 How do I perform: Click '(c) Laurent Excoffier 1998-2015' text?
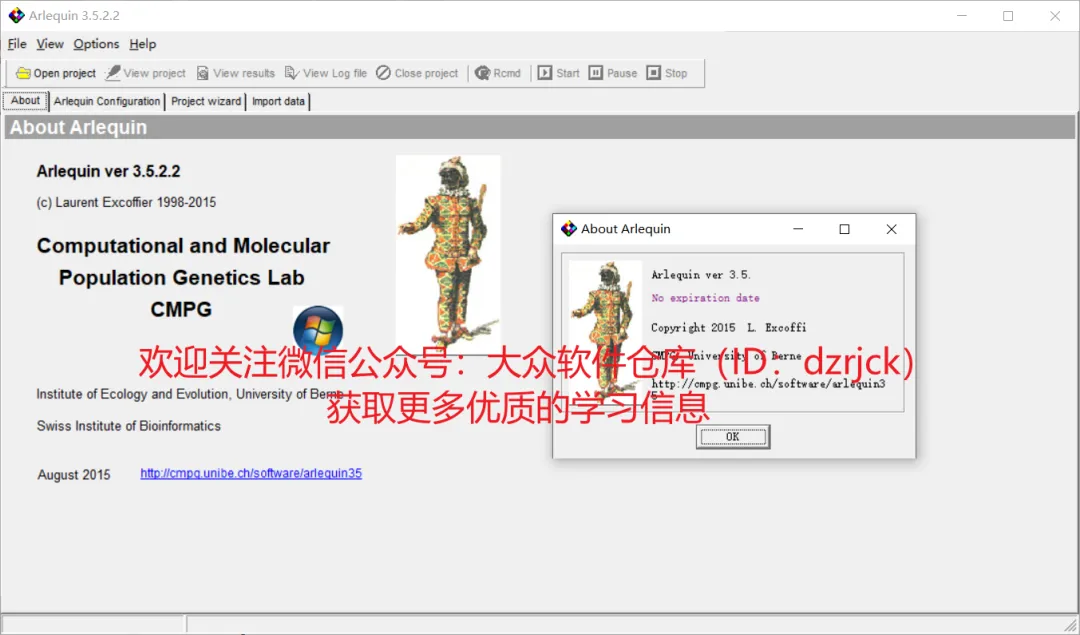(x=126, y=202)
